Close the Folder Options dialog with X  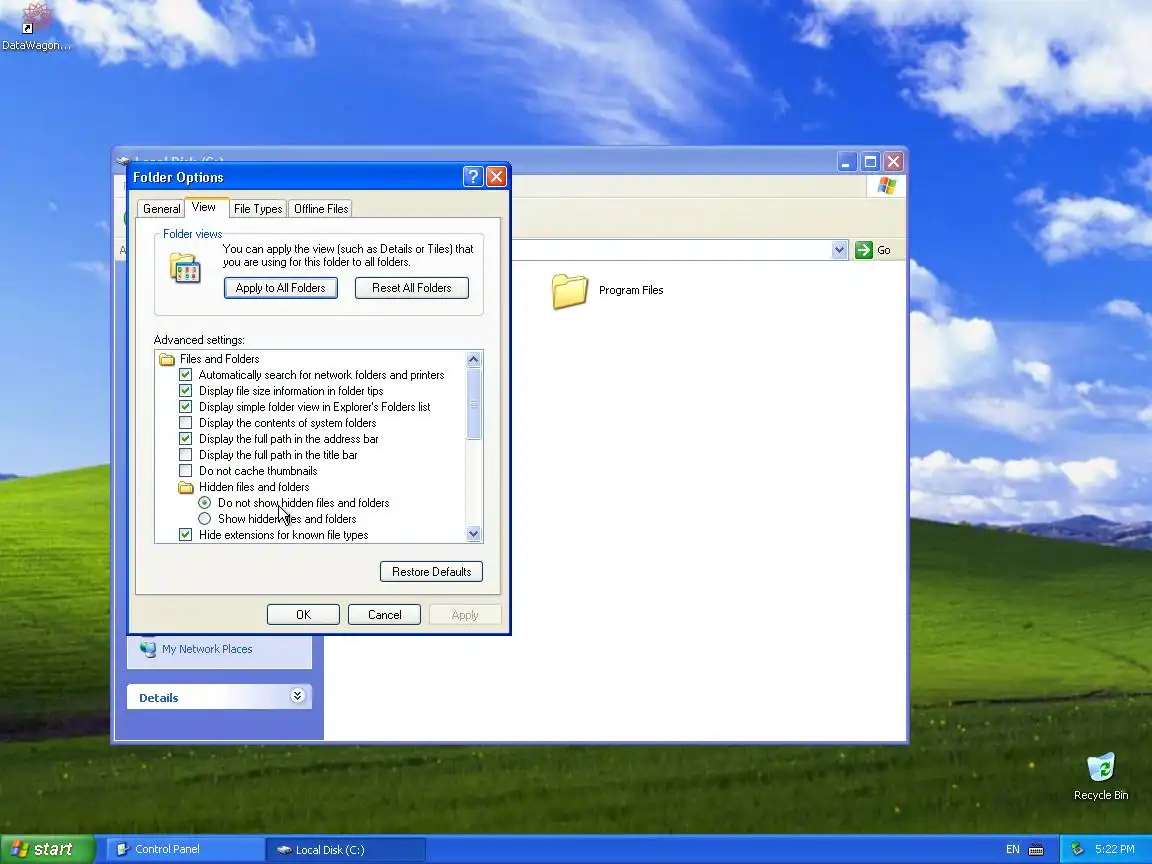point(497,176)
